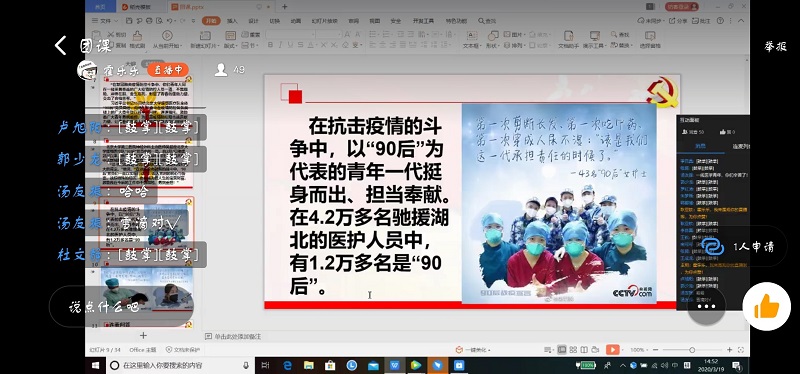Tap the orange thumbs-up like button
The image size is (800, 374).
click(766, 307)
